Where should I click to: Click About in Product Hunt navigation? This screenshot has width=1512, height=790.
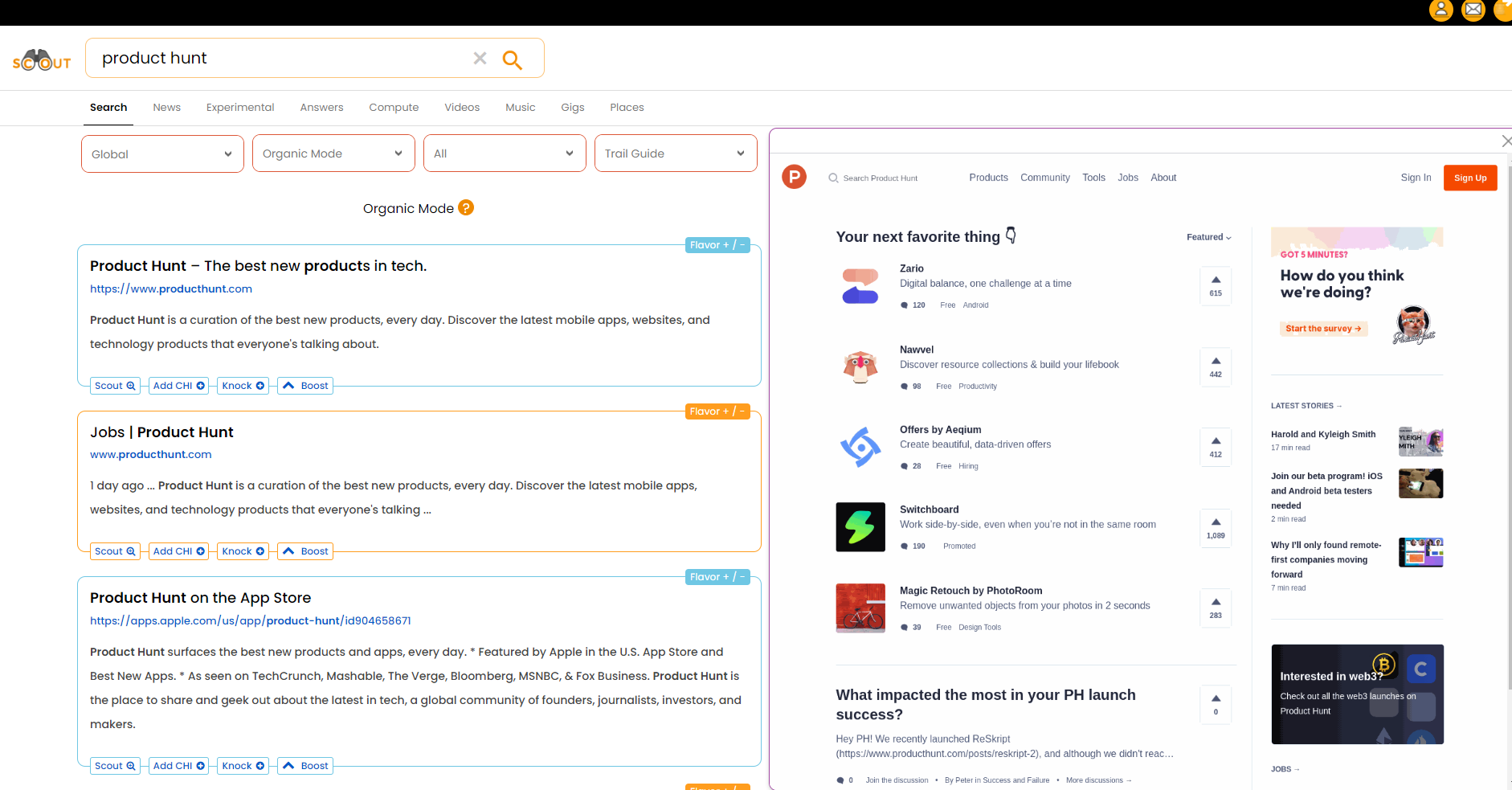click(1163, 178)
